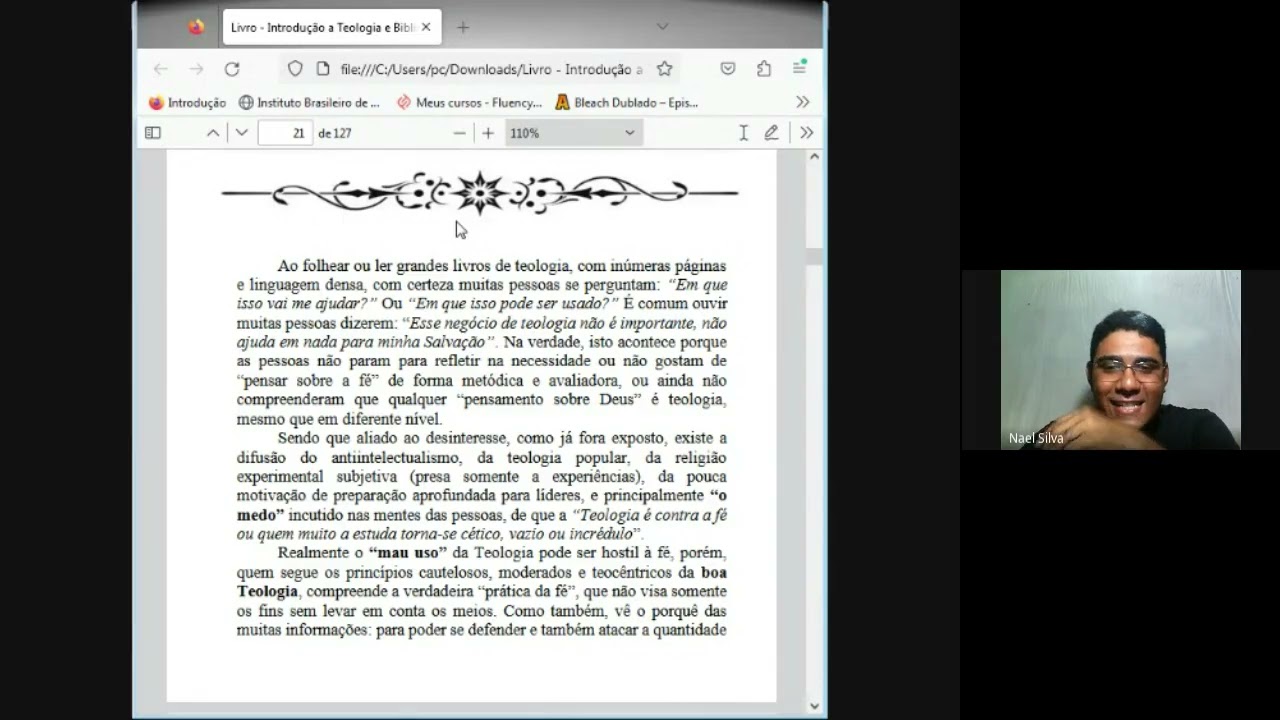Bookmark this page with star icon

pos(664,69)
